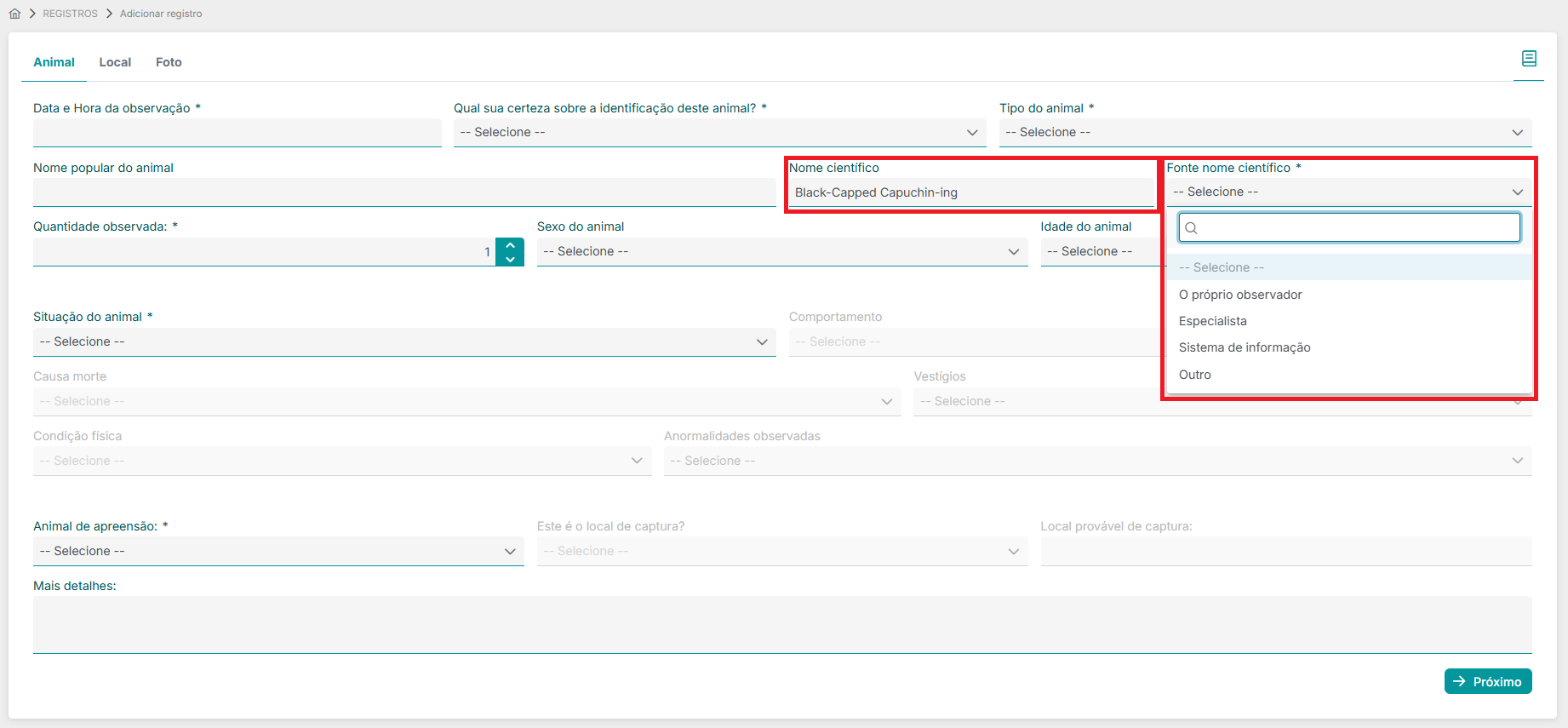Image resolution: width=1568 pixels, height=728 pixels.
Task: Increase observed quantity with up arrow
Action: 510,245
